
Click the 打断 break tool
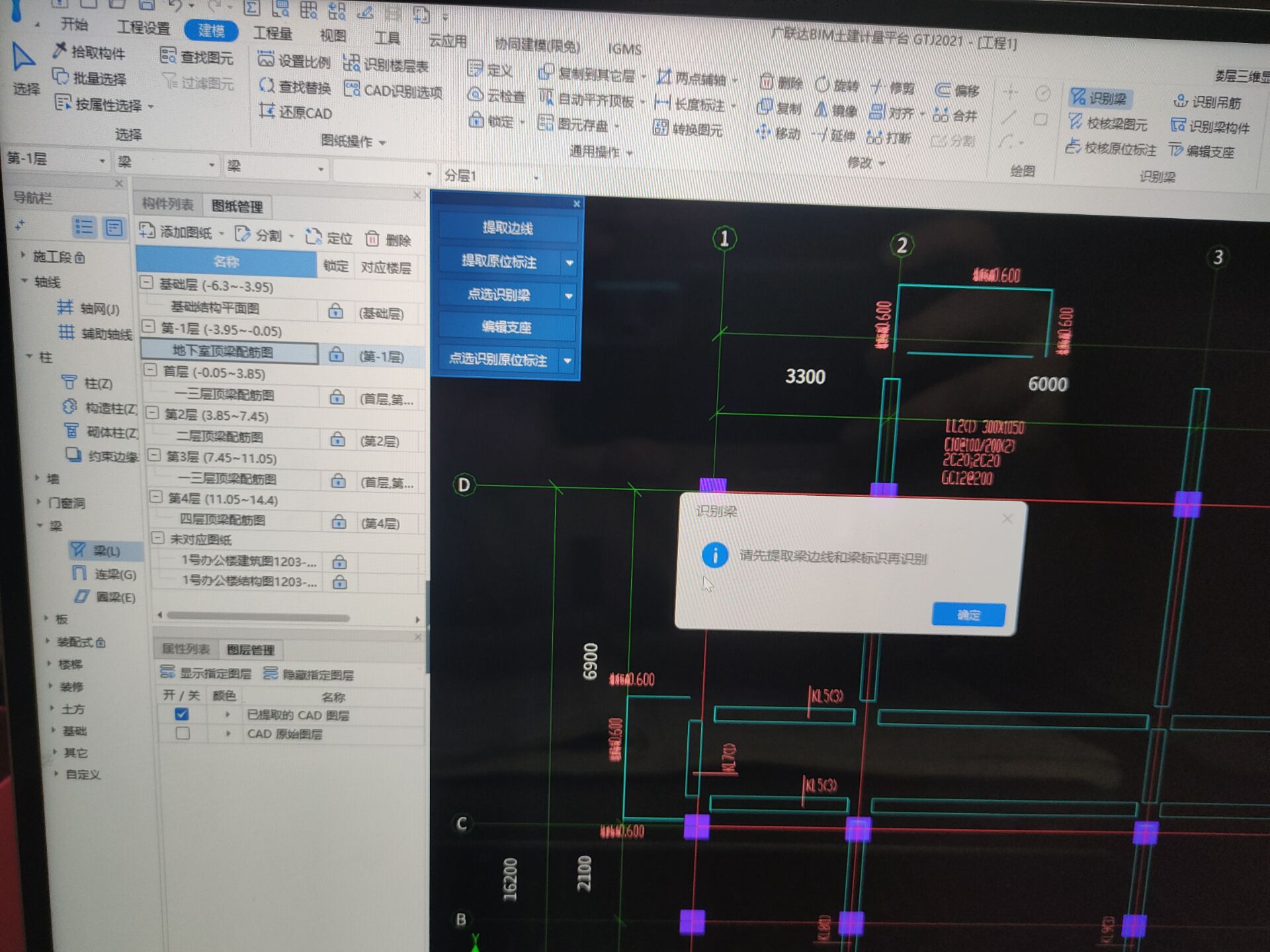(888, 138)
